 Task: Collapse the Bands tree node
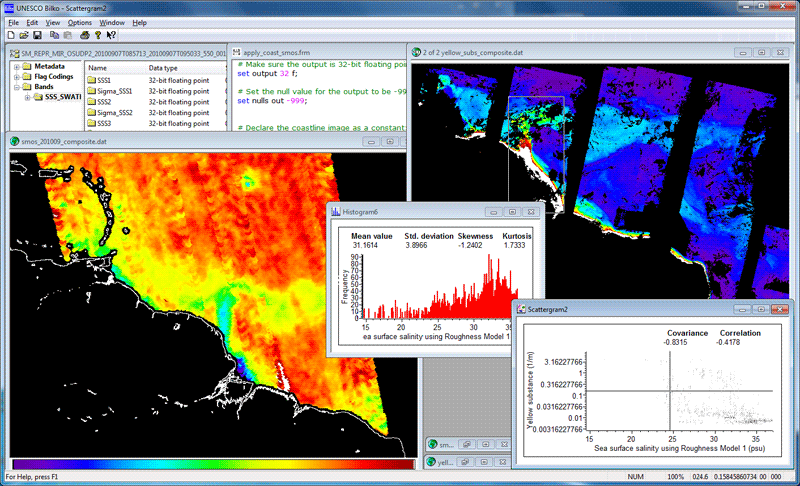click(17, 87)
